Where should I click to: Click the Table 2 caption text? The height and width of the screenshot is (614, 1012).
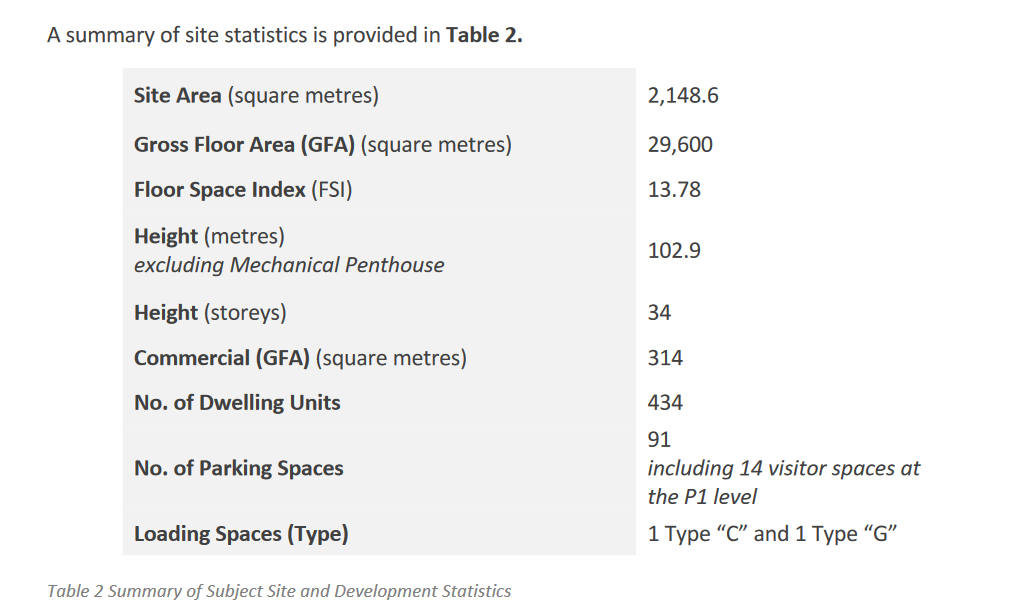coord(279,591)
